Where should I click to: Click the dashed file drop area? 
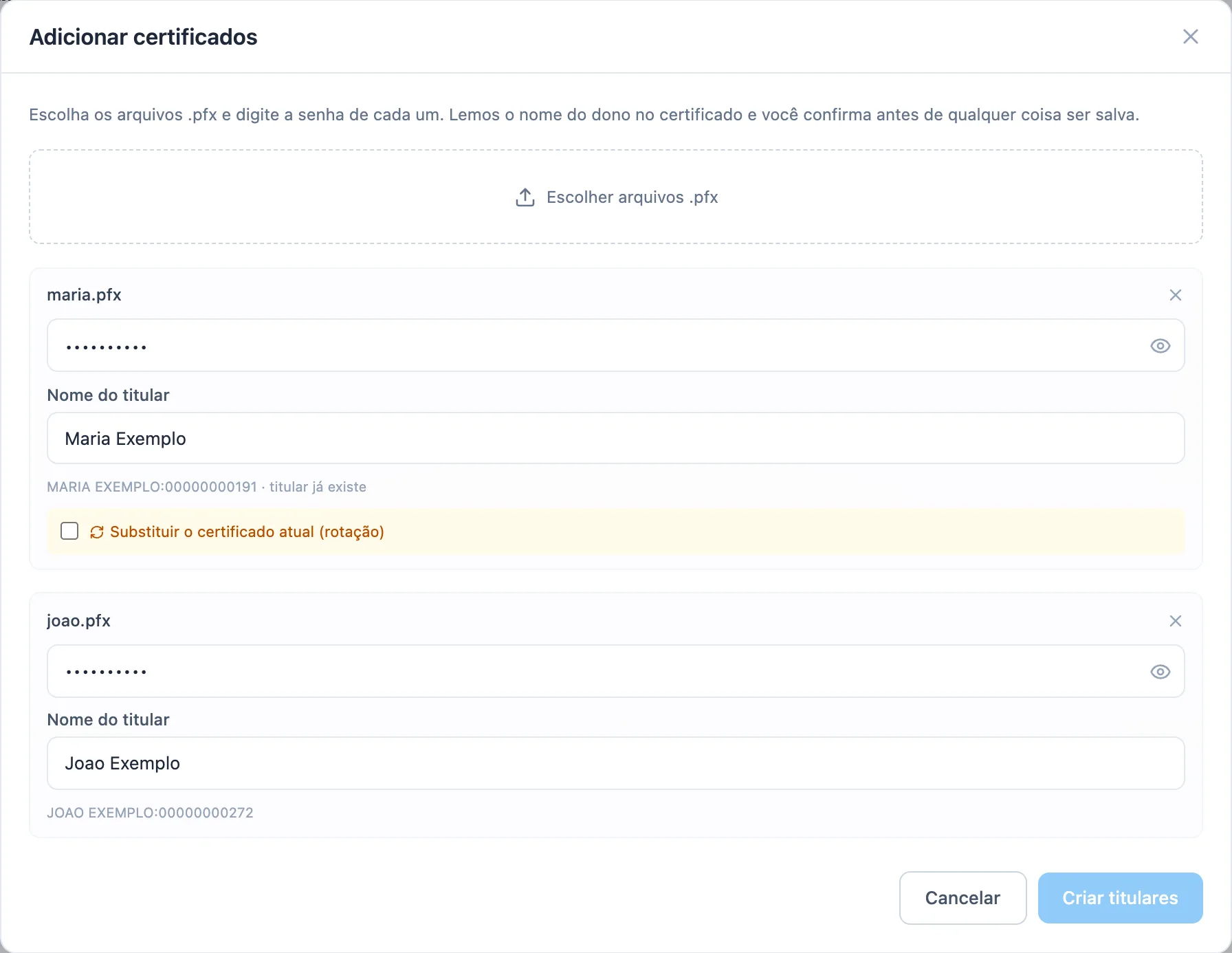pyautogui.click(x=616, y=197)
